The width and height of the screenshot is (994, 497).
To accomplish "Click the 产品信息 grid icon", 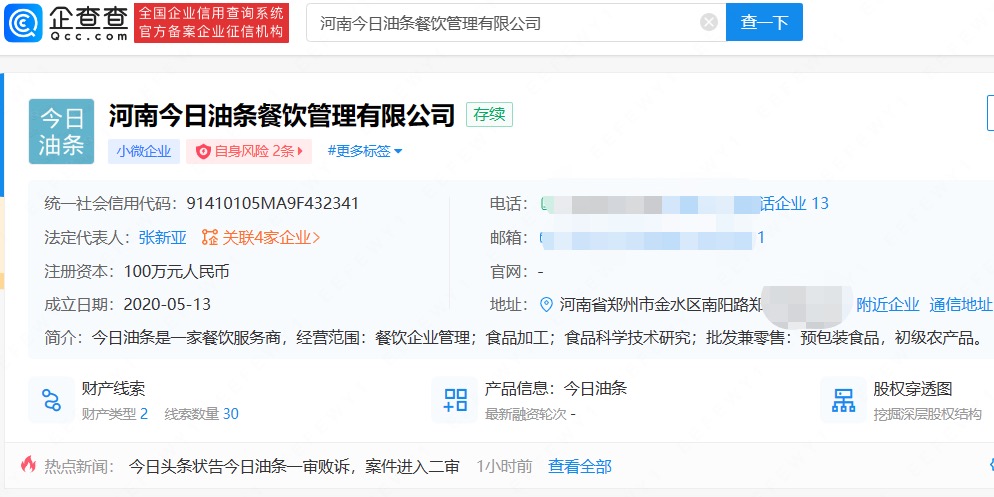I will (455, 400).
